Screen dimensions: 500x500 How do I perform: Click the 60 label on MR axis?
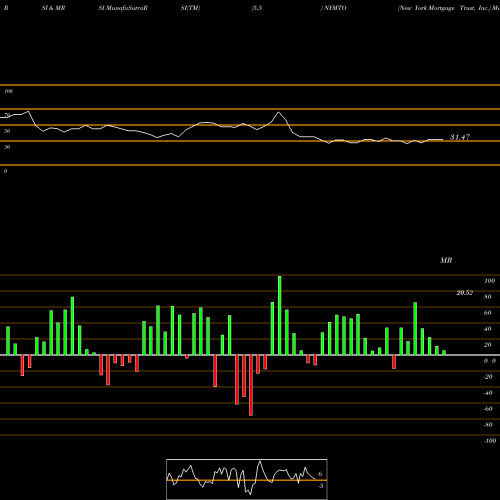[x=488, y=313]
